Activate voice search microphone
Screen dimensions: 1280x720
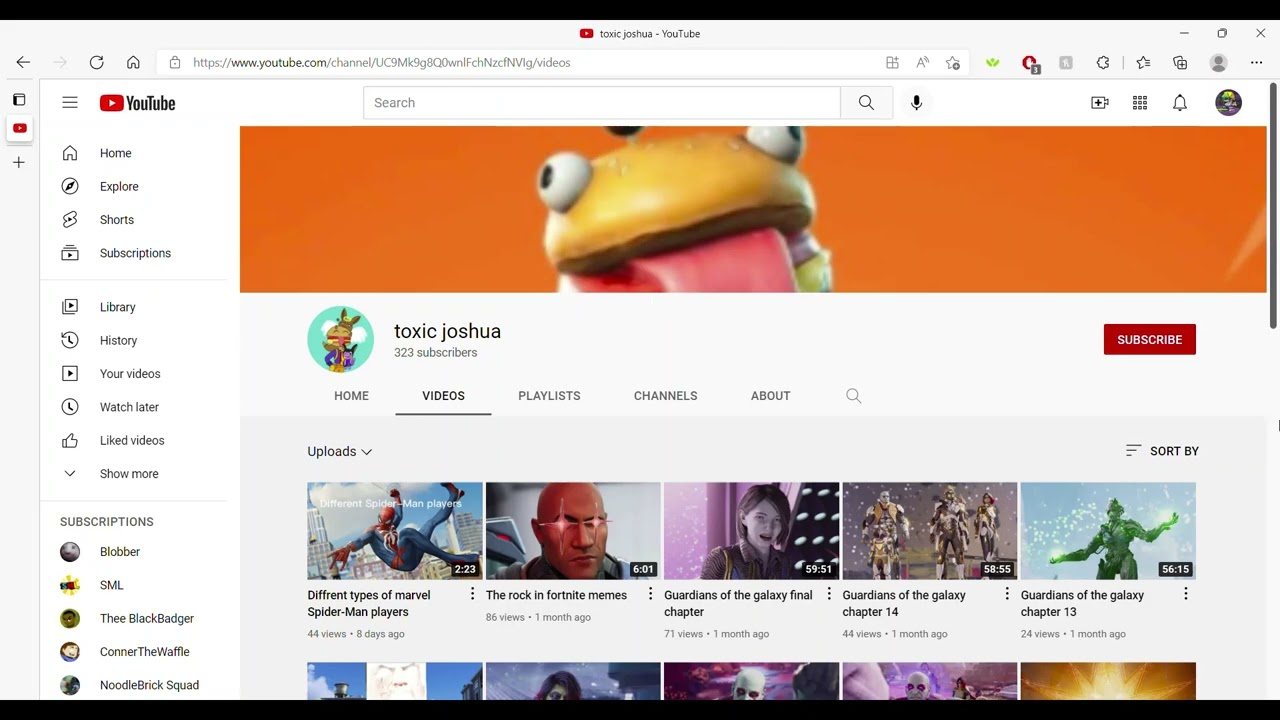[x=916, y=103]
